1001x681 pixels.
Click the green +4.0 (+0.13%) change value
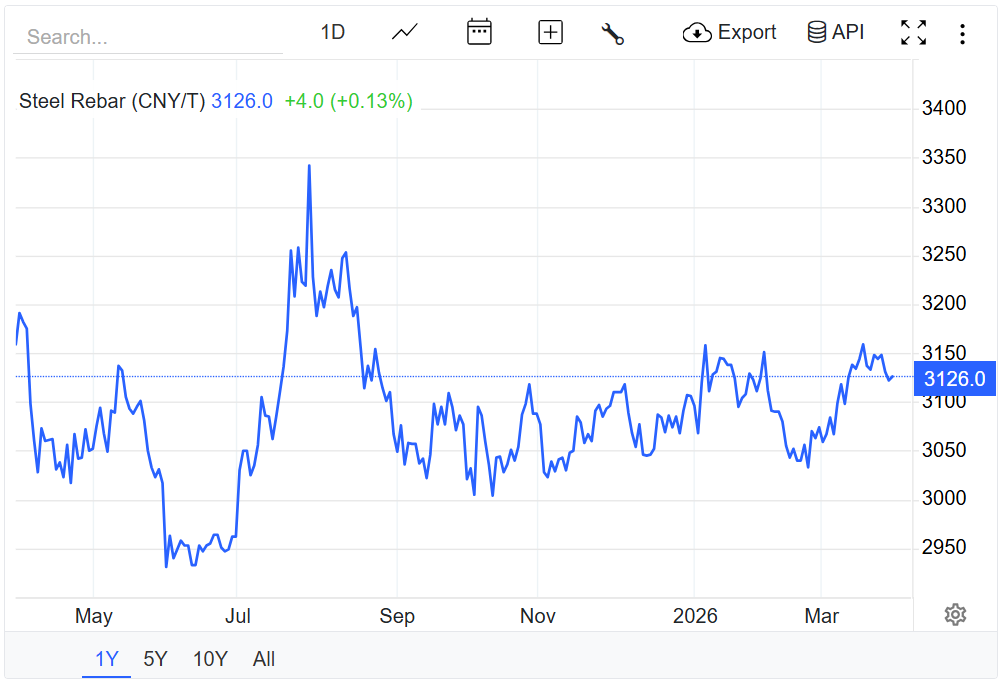(348, 101)
